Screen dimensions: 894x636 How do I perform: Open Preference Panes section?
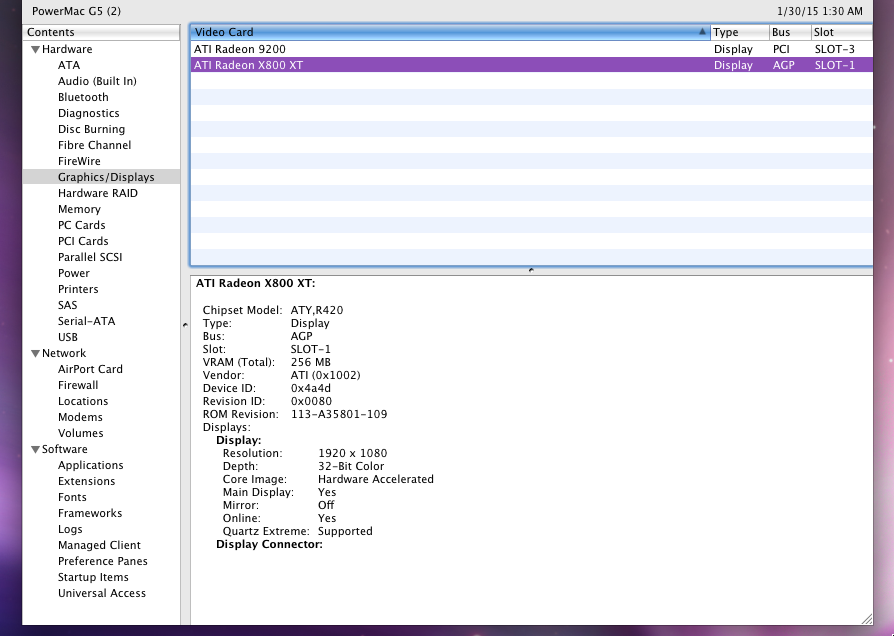click(102, 561)
